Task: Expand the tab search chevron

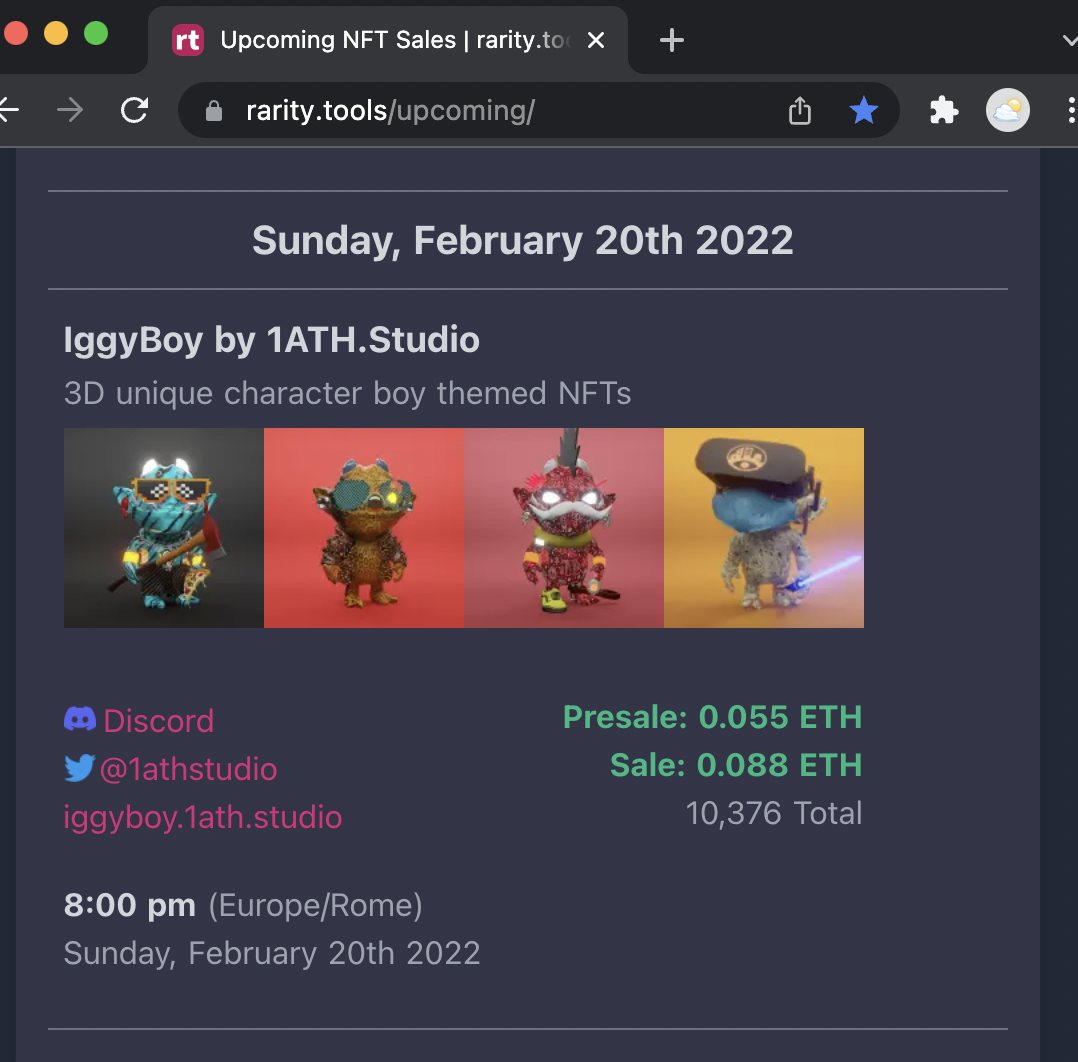Action: [x=1069, y=41]
